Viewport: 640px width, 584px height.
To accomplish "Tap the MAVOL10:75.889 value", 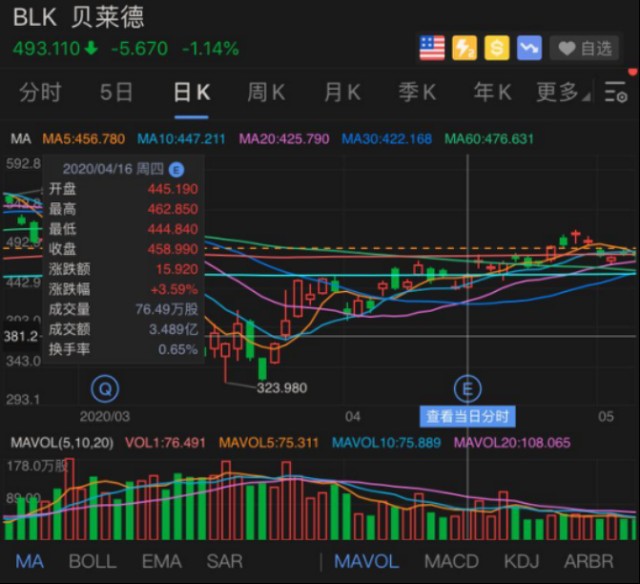I will pos(387,443).
